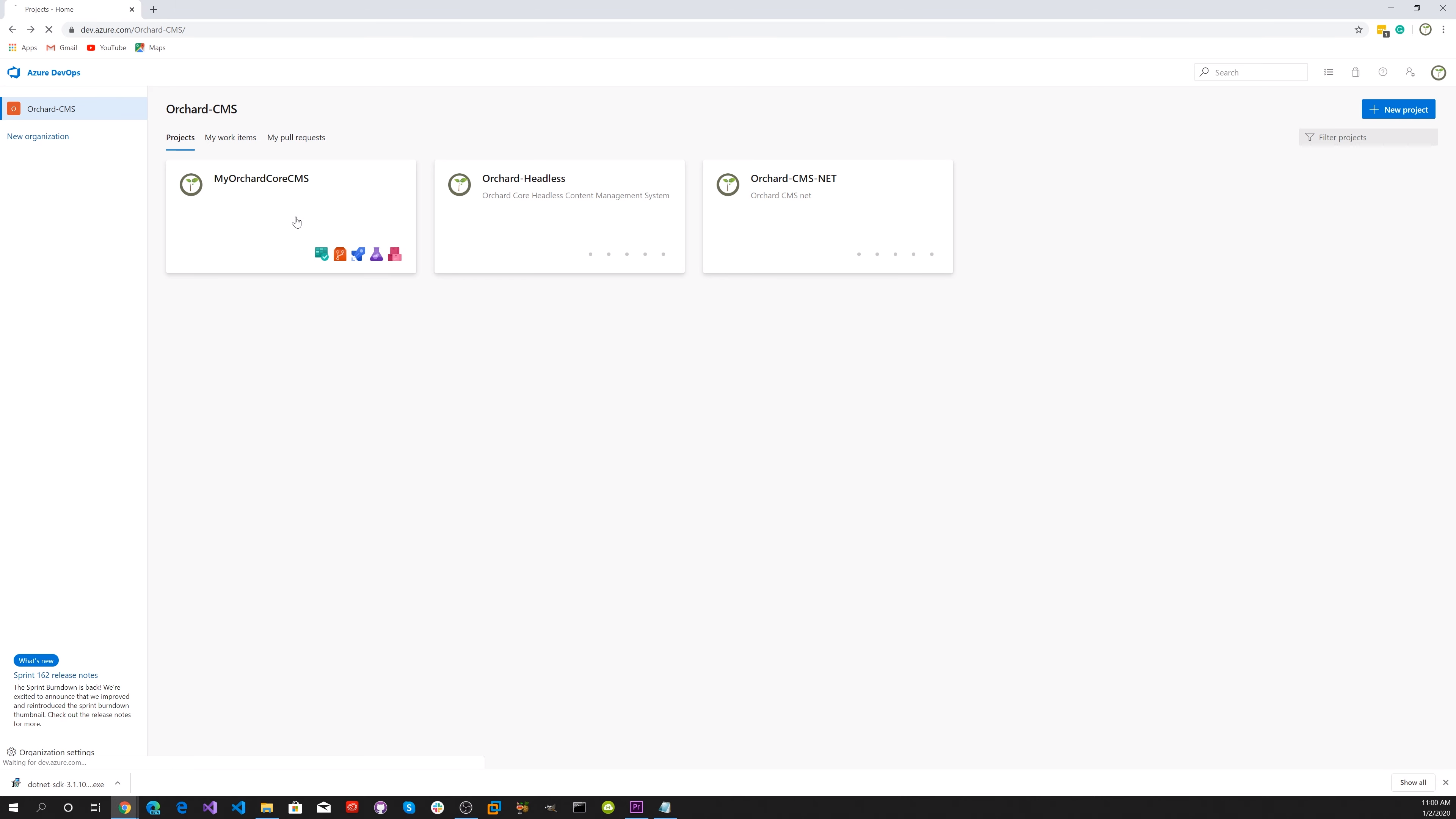Open Repos icon on MyOrchardCoreCMS card
The image size is (1456, 819).
click(340, 254)
